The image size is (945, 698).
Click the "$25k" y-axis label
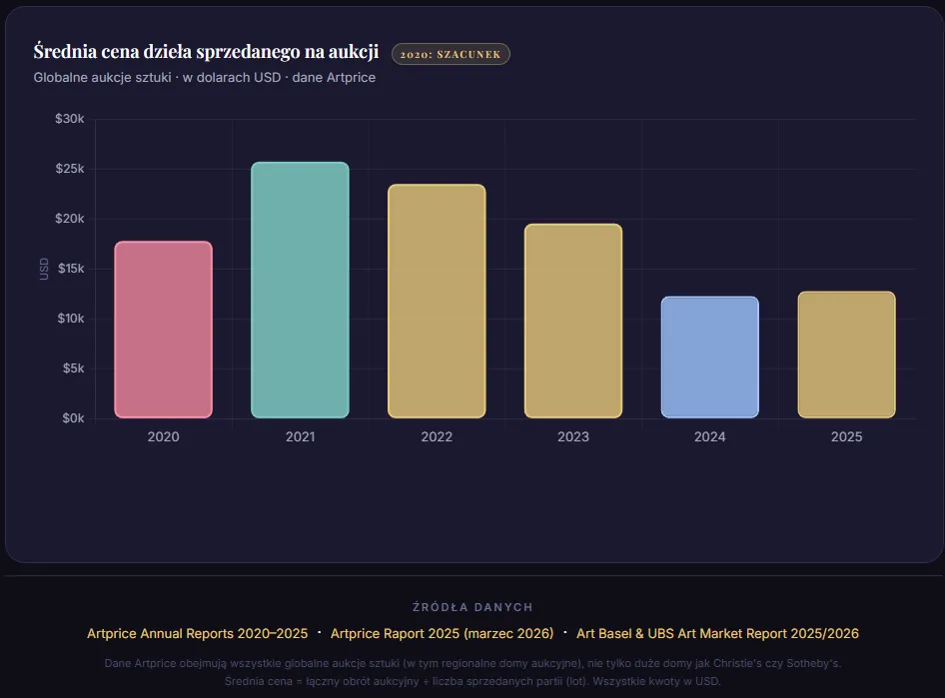70,169
